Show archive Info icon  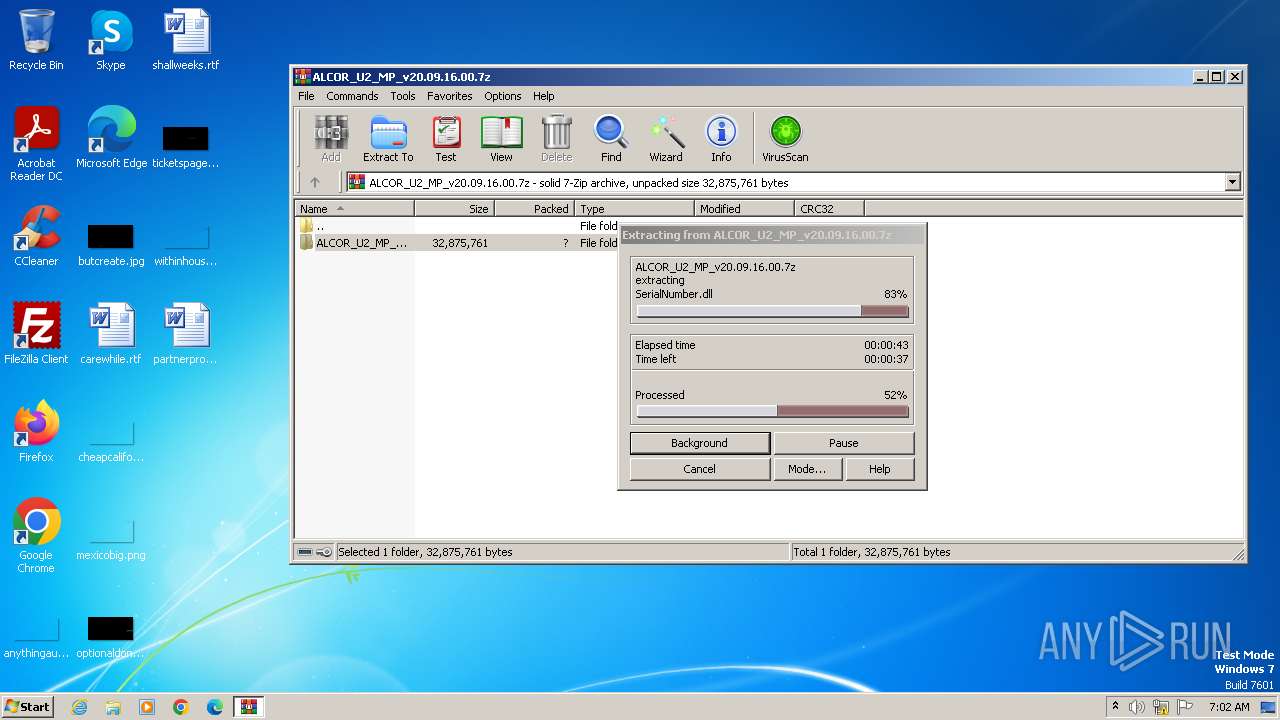click(721, 139)
